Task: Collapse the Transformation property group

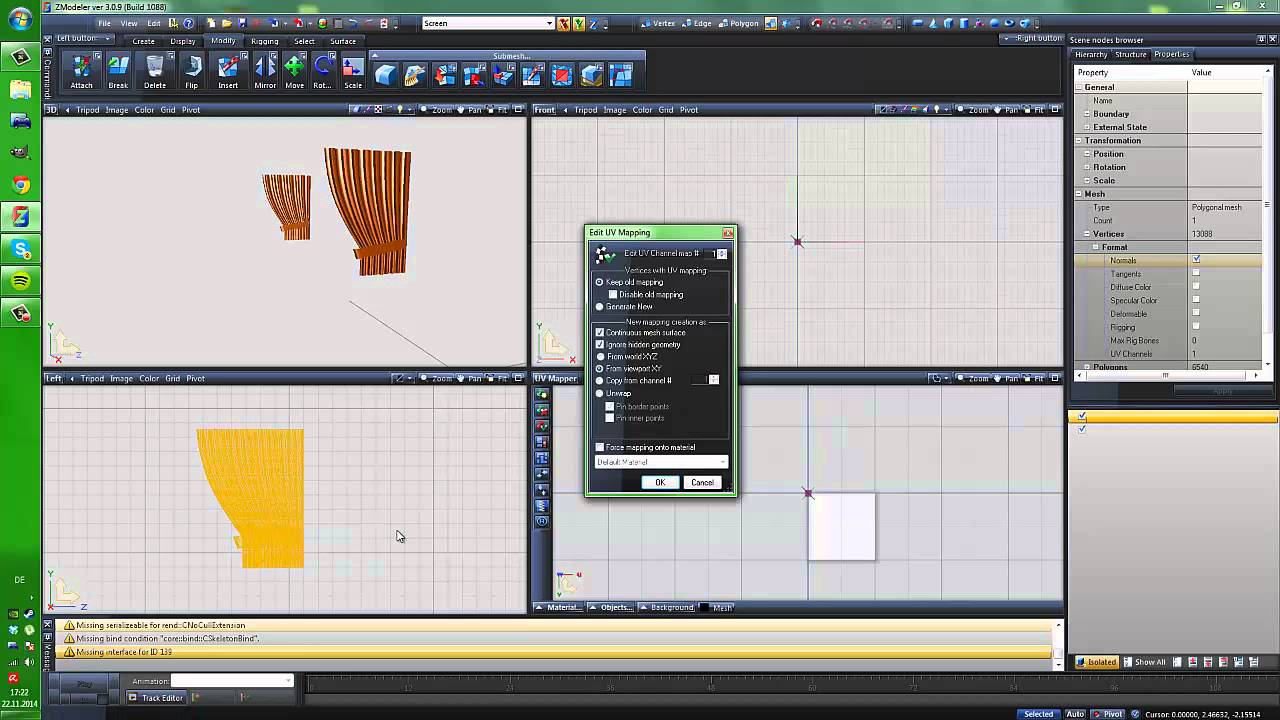Action: [1080, 141]
